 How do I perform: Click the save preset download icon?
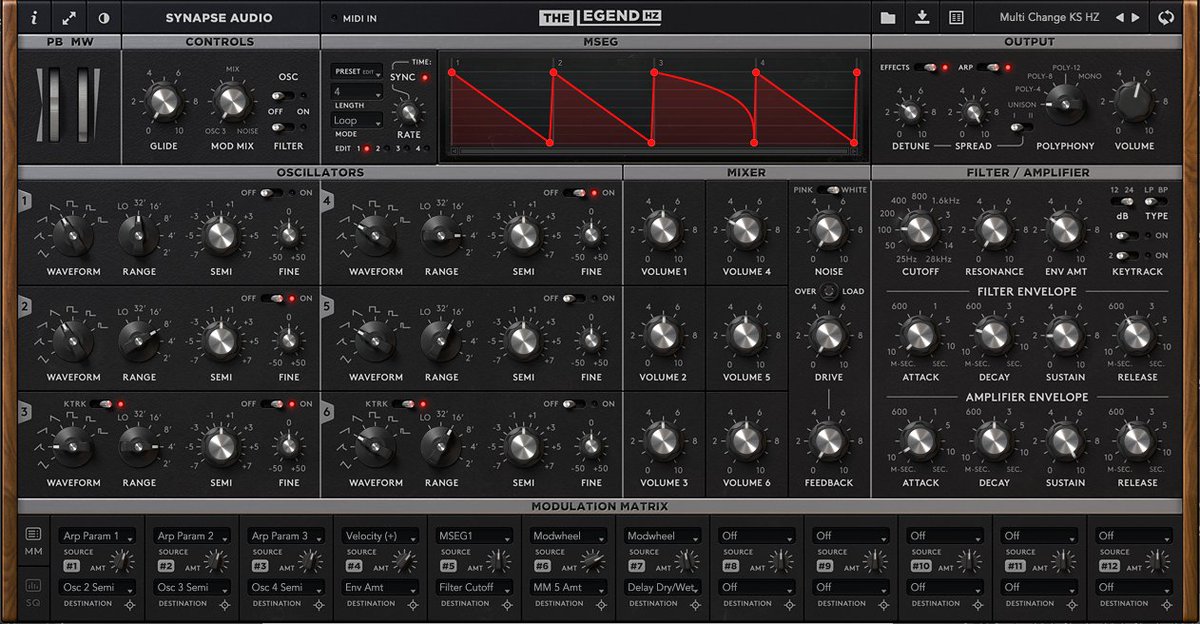click(x=922, y=17)
